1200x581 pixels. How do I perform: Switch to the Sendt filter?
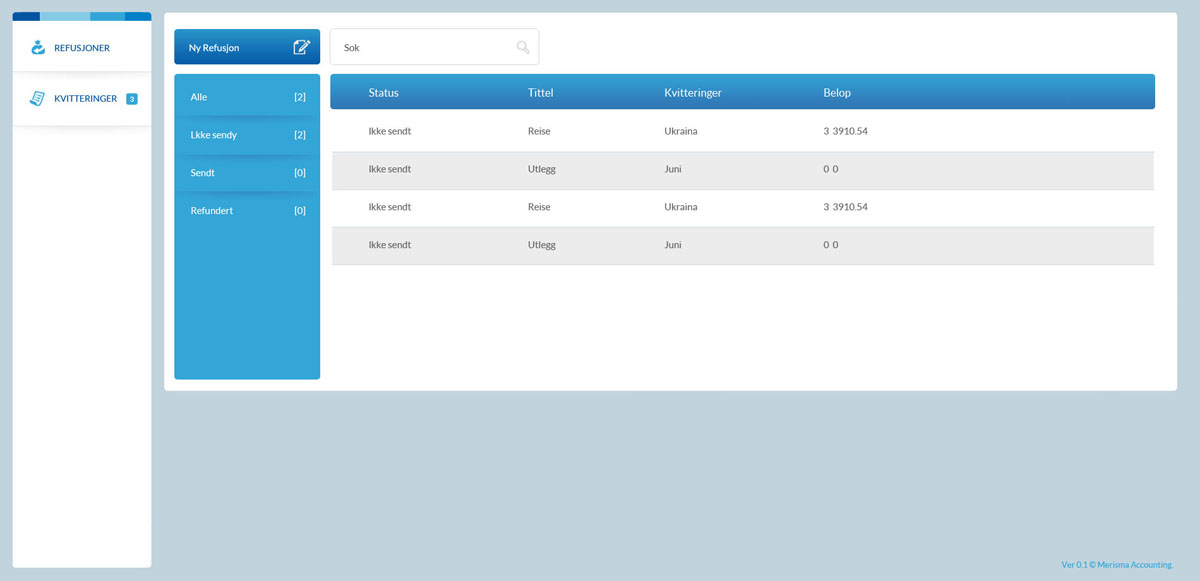pyautogui.click(x=247, y=173)
